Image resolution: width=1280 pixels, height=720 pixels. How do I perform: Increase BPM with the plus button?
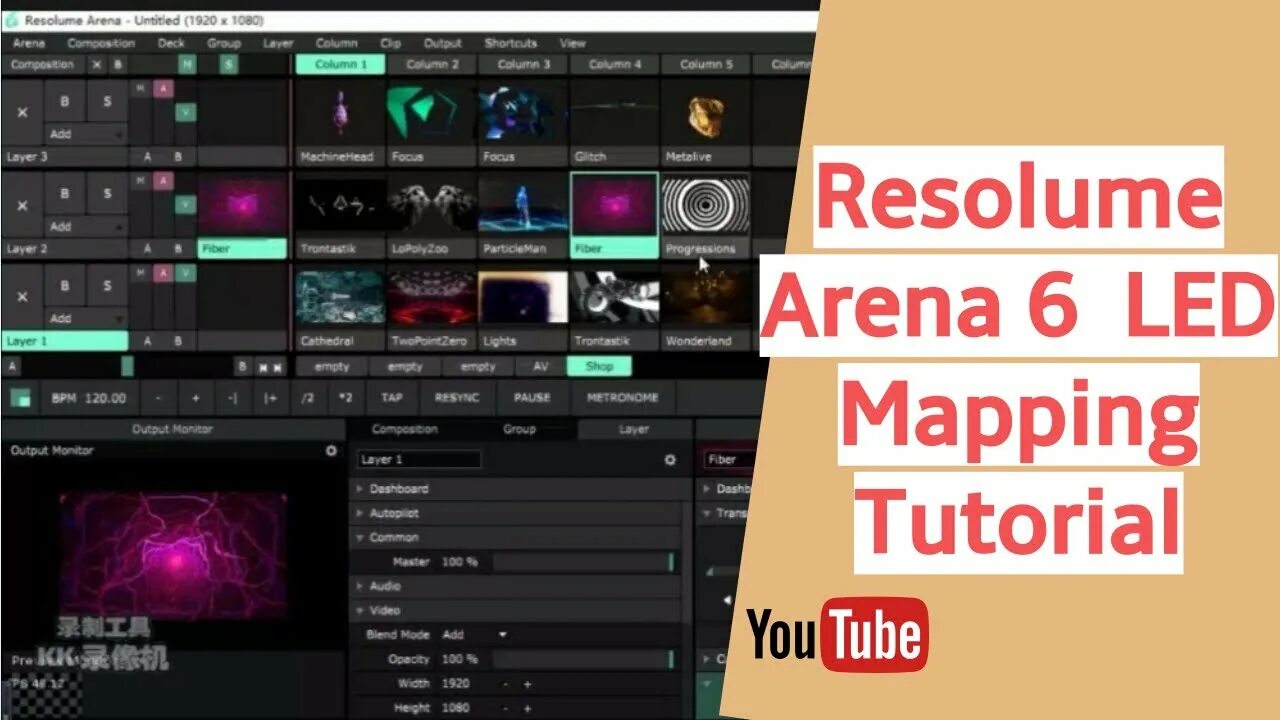pyautogui.click(x=195, y=398)
